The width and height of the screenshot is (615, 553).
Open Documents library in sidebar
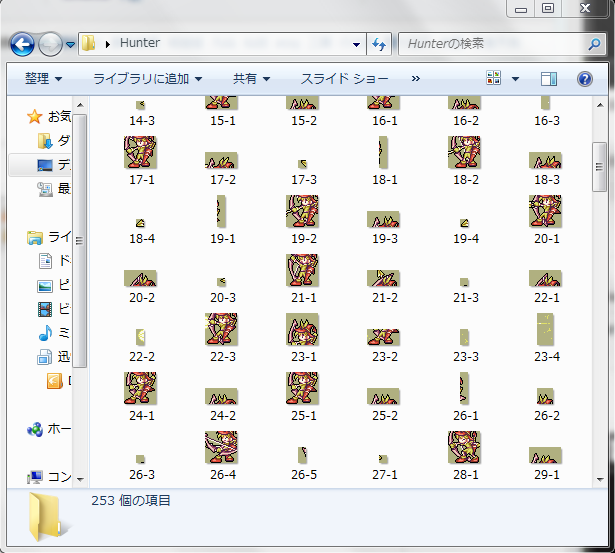54,260
